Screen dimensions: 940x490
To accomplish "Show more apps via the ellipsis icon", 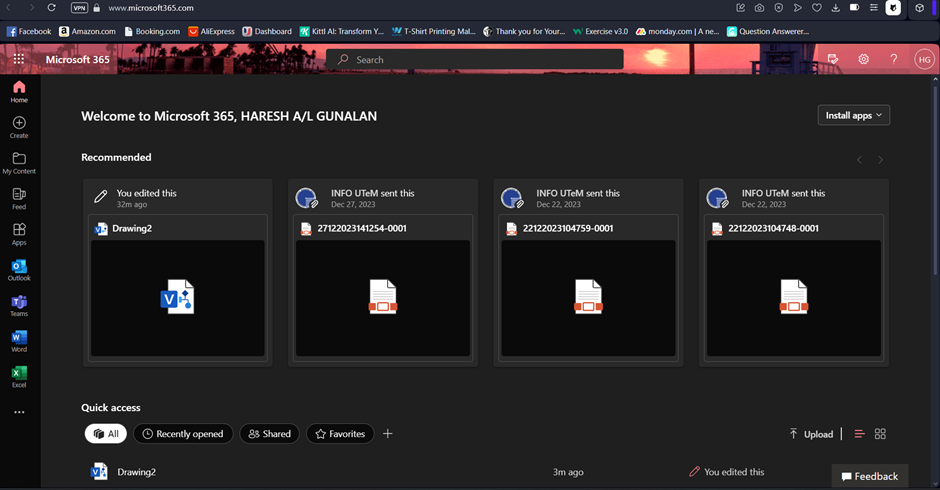I will [x=19, y=412].
